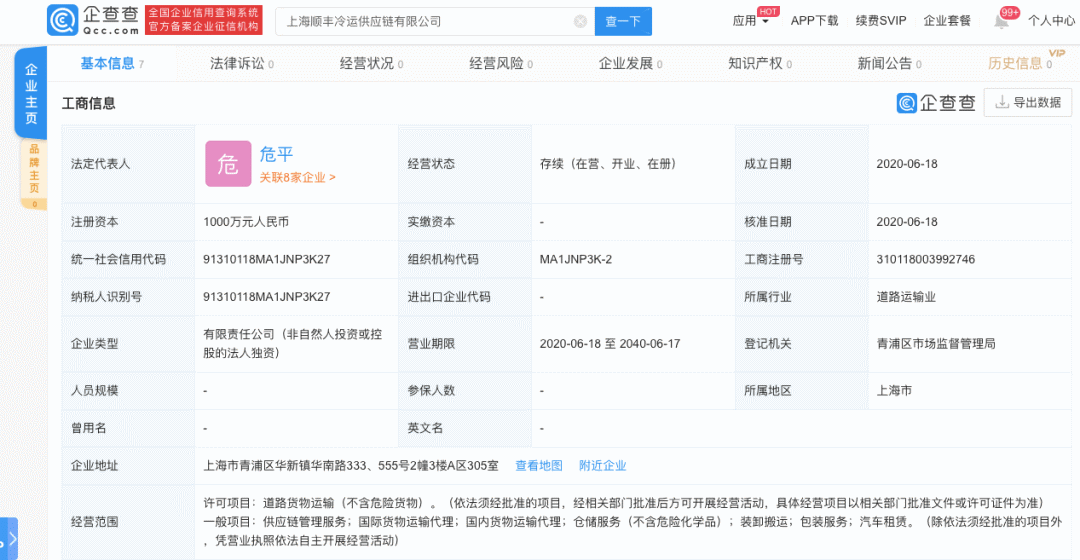Click registration authority 青浦区市场监督管理局
The width and height of the screenshot is (1080, 560).
click(935, 344)
